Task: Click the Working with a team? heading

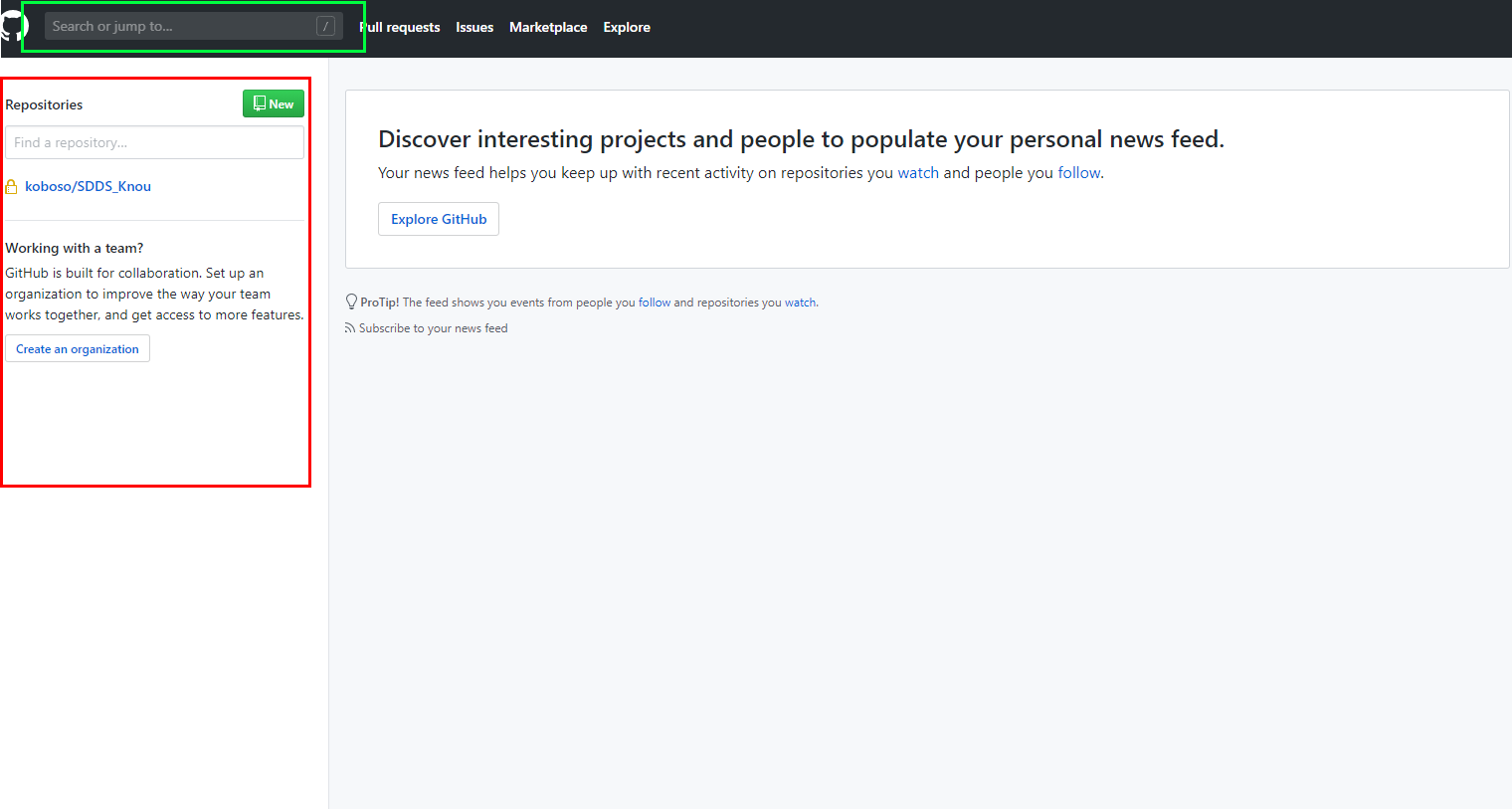Action: point(75,248)
